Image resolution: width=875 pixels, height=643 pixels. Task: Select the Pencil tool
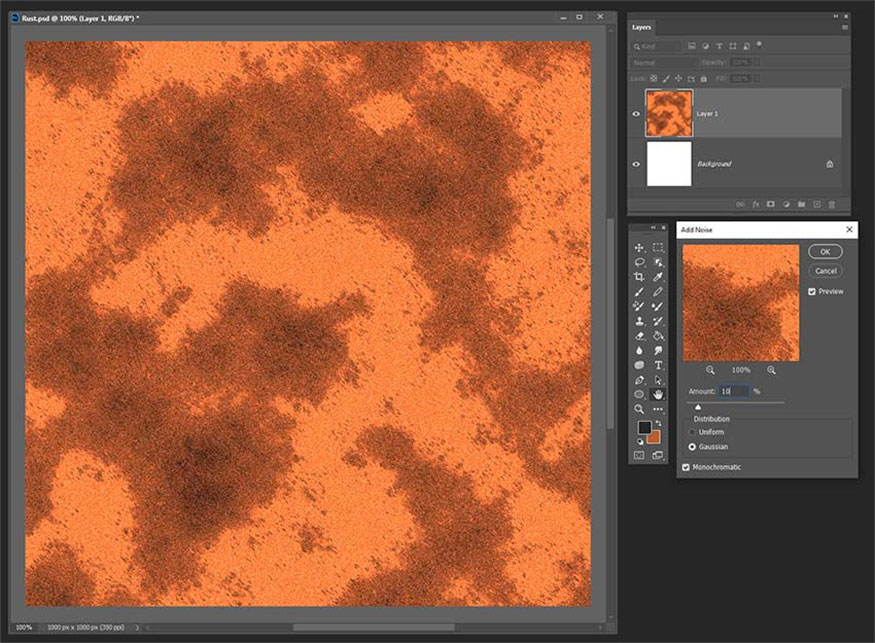pyautogui.click(x=658, y=291)
